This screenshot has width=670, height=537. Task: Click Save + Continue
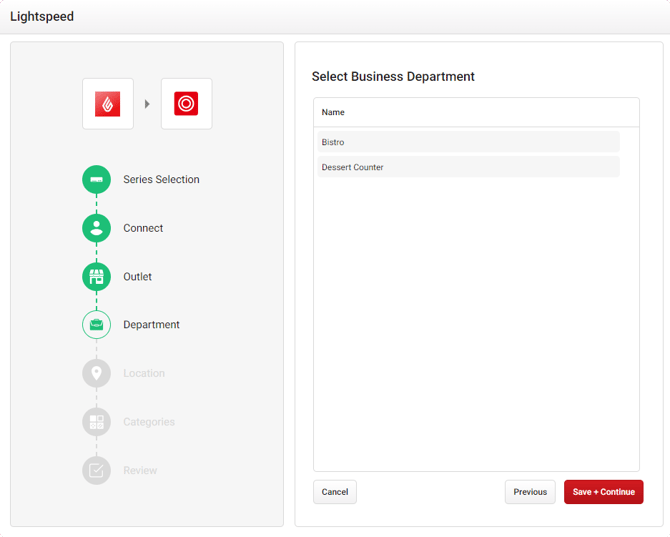point(603,492)
